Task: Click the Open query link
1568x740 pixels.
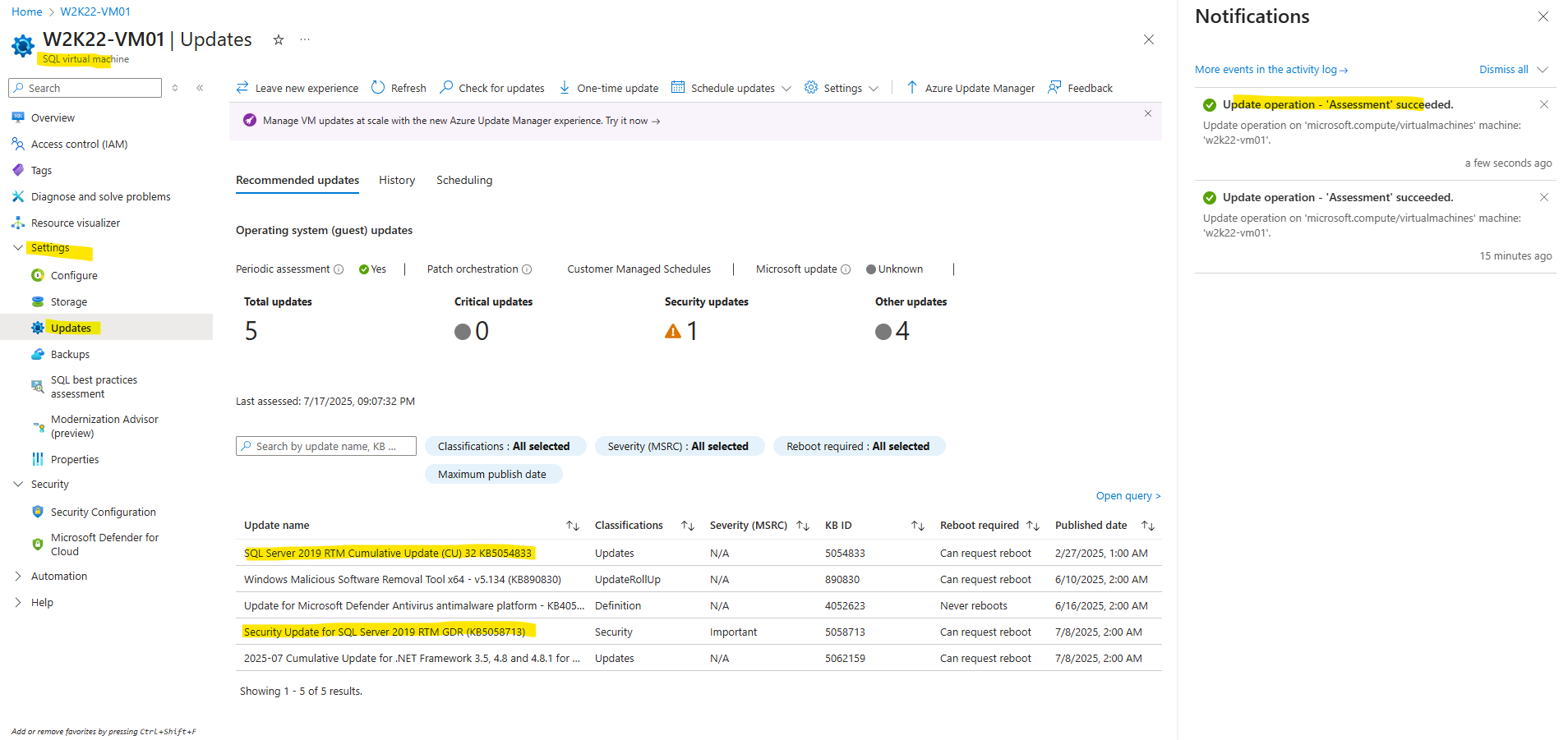Action: [x=1128, y=496]
